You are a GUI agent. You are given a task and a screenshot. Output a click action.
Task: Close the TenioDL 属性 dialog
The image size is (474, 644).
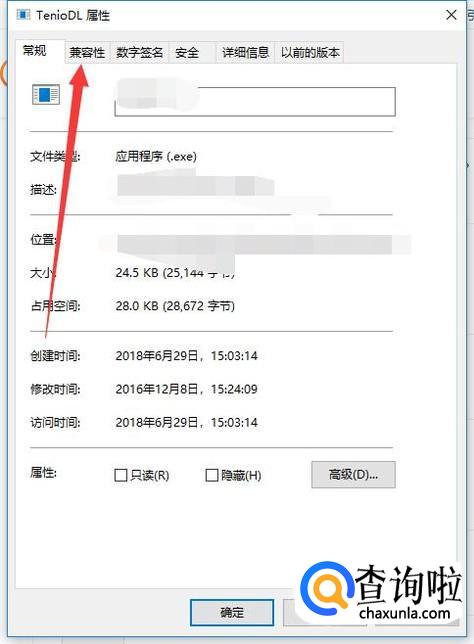coord(451,15)
